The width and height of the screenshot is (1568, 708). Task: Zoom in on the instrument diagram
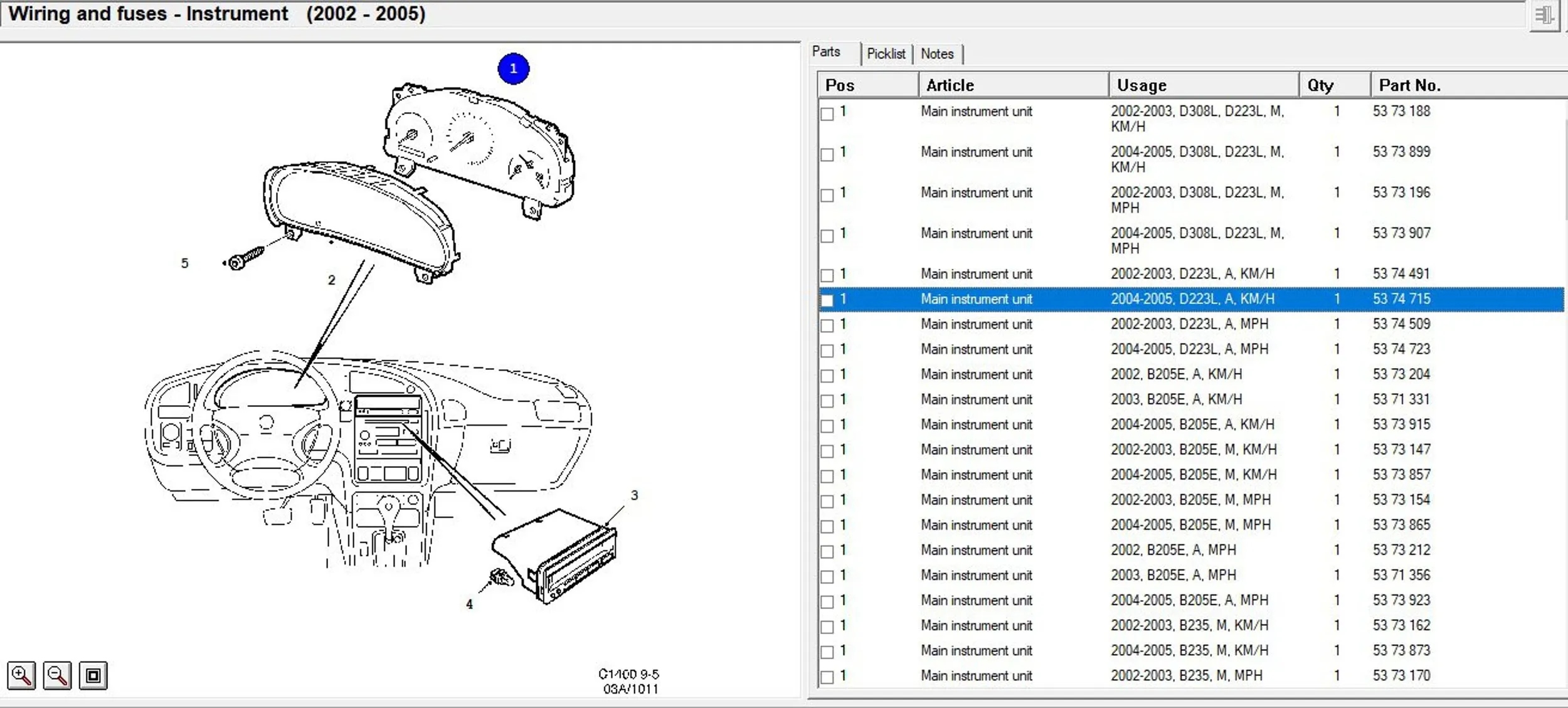[x=21, y=675]
